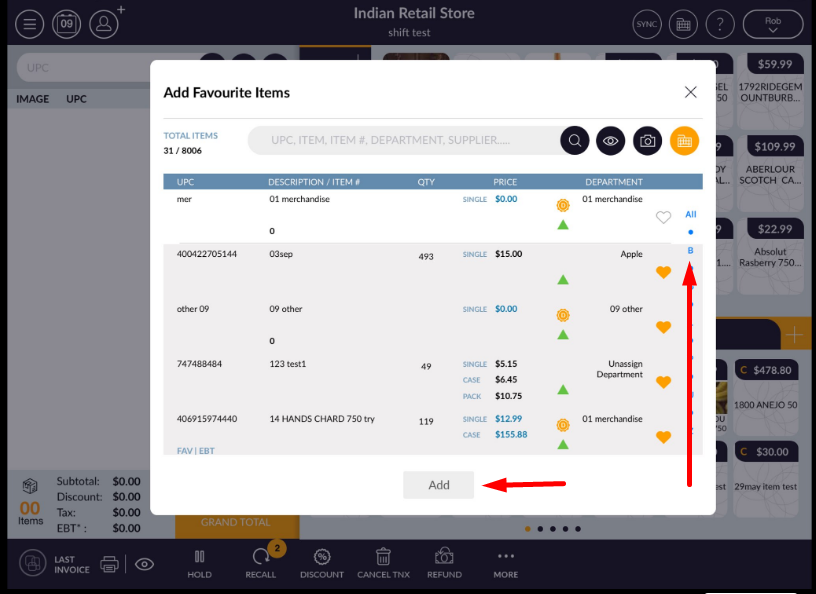This screenshot has width=816, height=594.
Task: Open the hamburger menu at top left
Action: click(30, 24)
